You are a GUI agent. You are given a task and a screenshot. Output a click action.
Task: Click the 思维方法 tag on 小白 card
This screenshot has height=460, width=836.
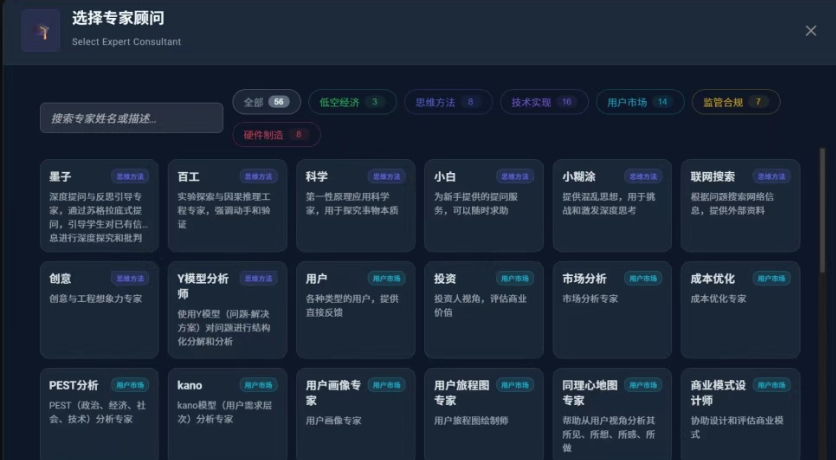(516, 176)
